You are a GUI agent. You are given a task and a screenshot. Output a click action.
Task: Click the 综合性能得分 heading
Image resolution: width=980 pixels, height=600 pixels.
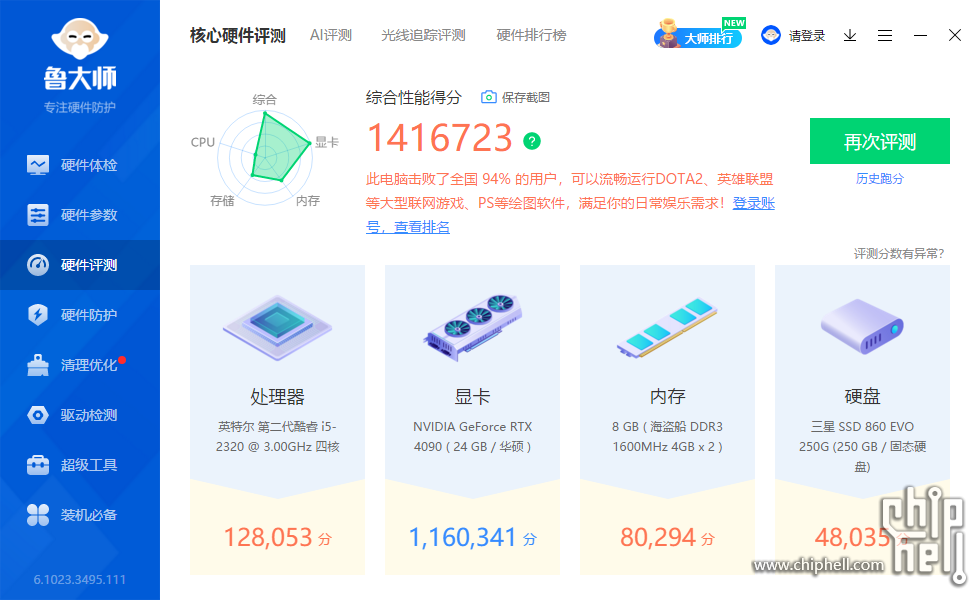pos(413,98)
